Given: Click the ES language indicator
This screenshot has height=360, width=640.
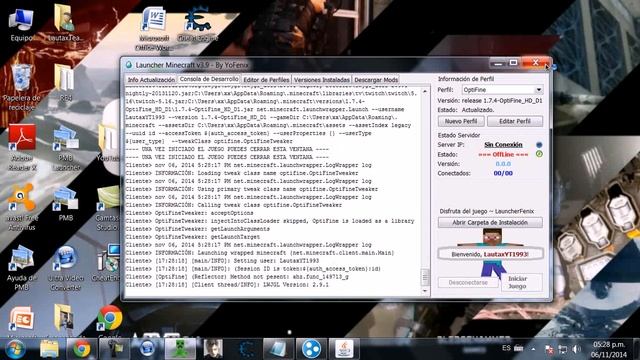Looking at the screenshot, I should (x=506, y=348).
